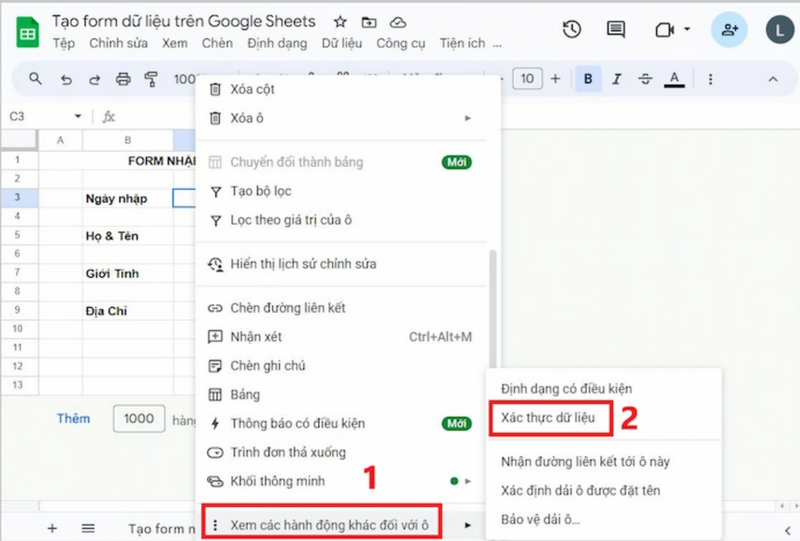Image resolution: width=800 pixels, height=541 pixels.
Task: Toggle bold formatting
Action: (x=588, y=79)
